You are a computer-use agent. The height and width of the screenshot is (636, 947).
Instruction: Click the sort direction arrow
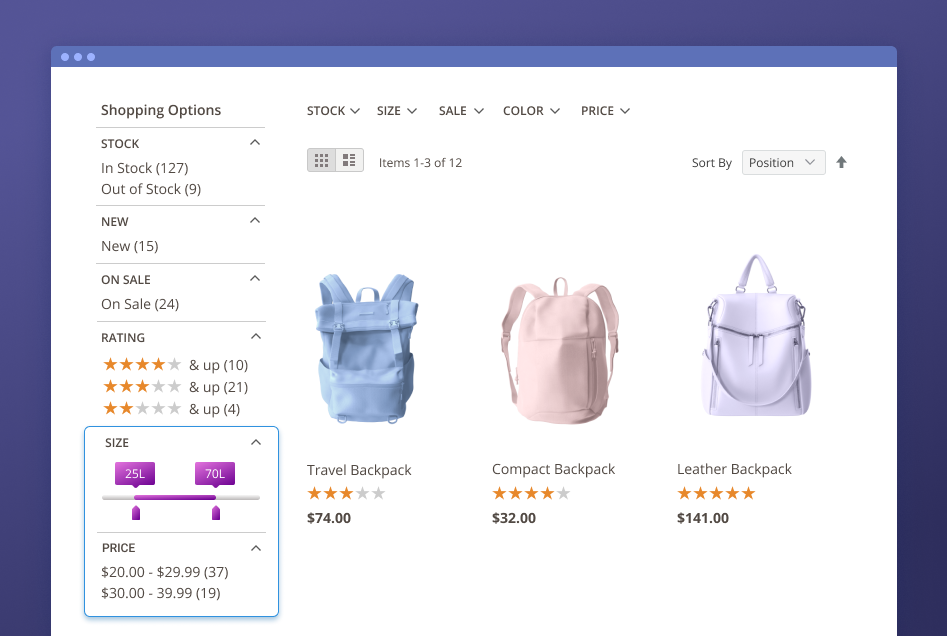point(841,162)
